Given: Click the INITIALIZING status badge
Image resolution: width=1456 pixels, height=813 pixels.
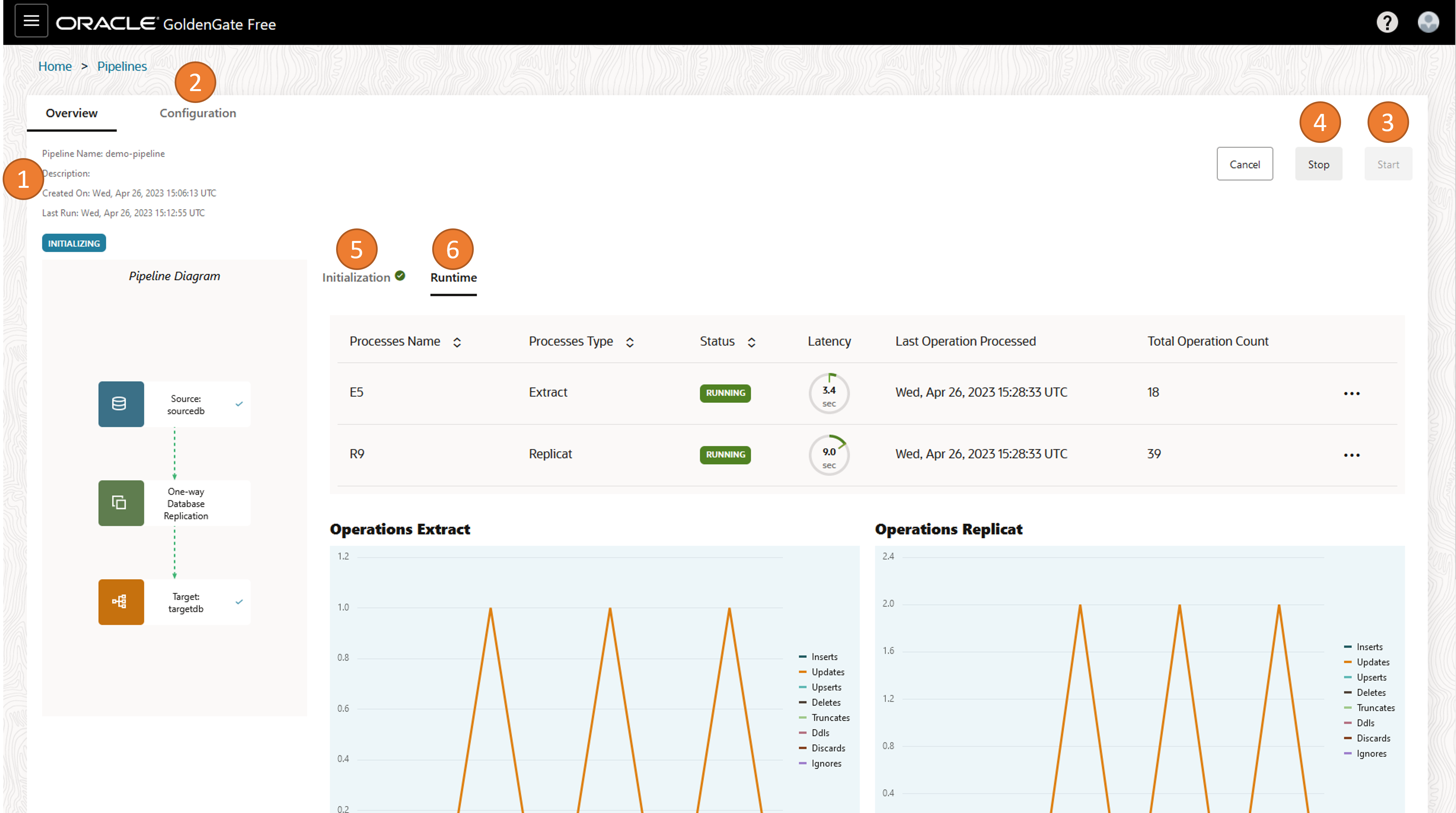Looking at the screenshot, I should [x=74, y=243].
